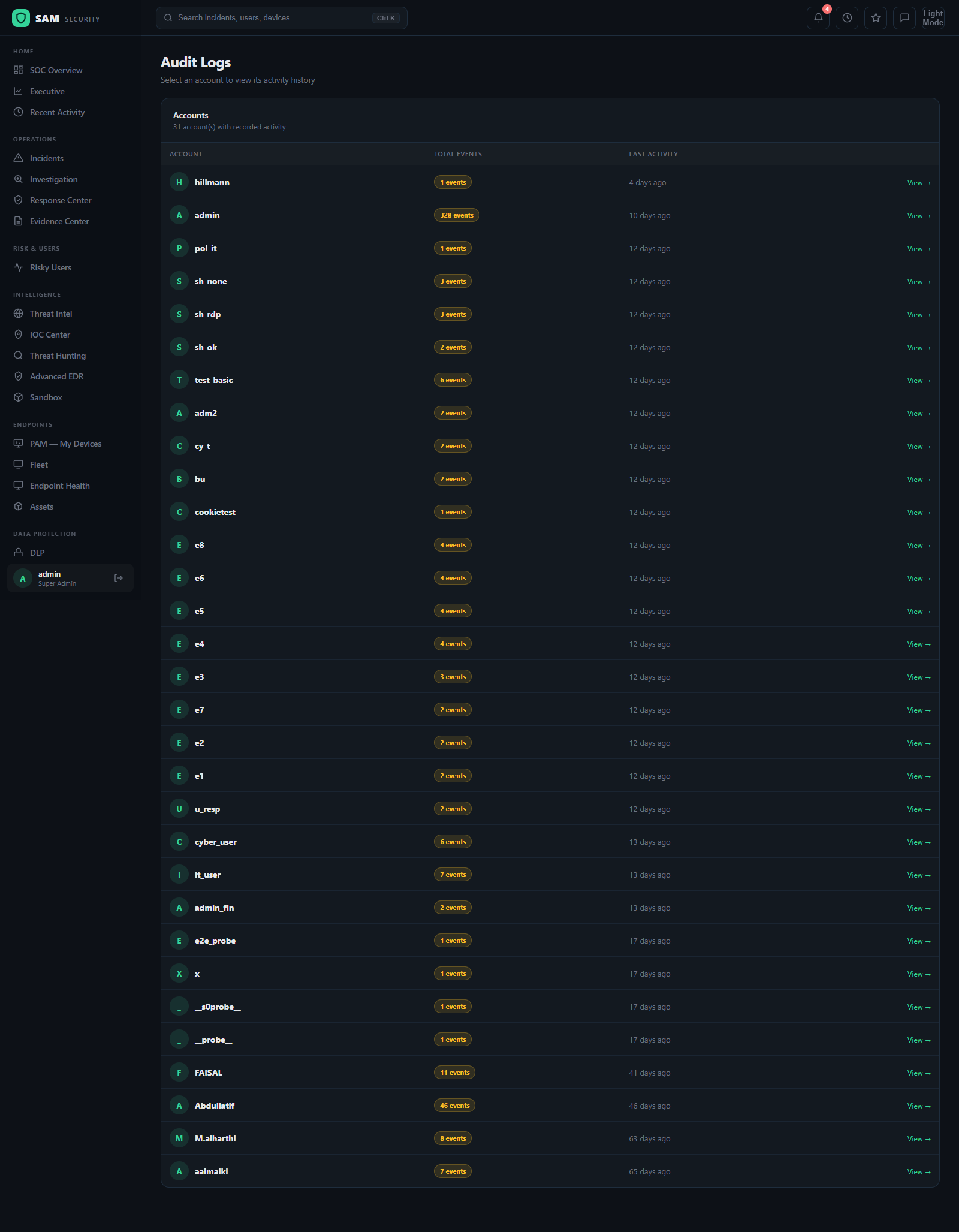959x1232 pixels.
Task: View aalmalki audit log
Action: 919,1172
